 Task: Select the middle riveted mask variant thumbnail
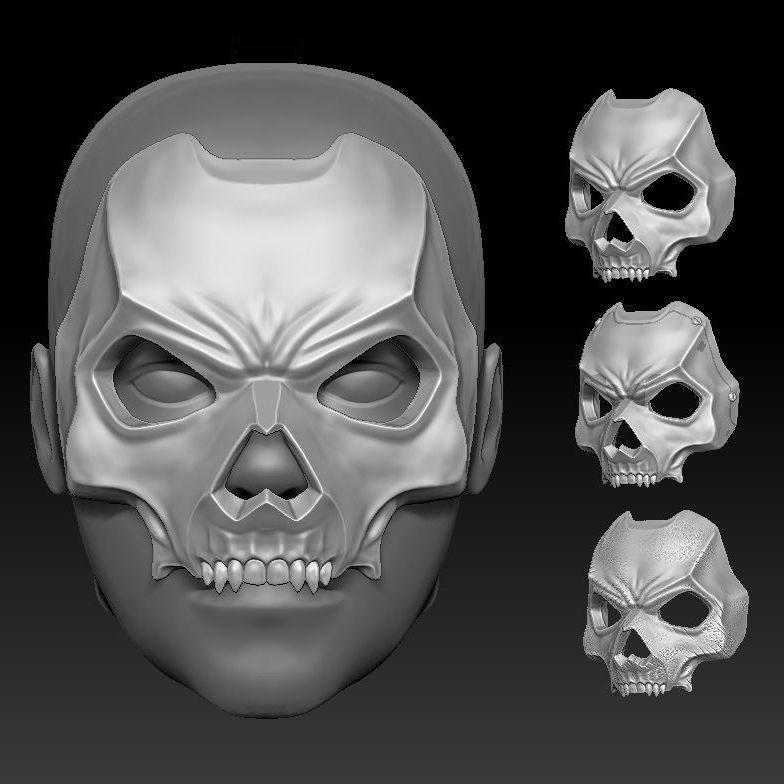pyautogui.click(x=656, y=396)
